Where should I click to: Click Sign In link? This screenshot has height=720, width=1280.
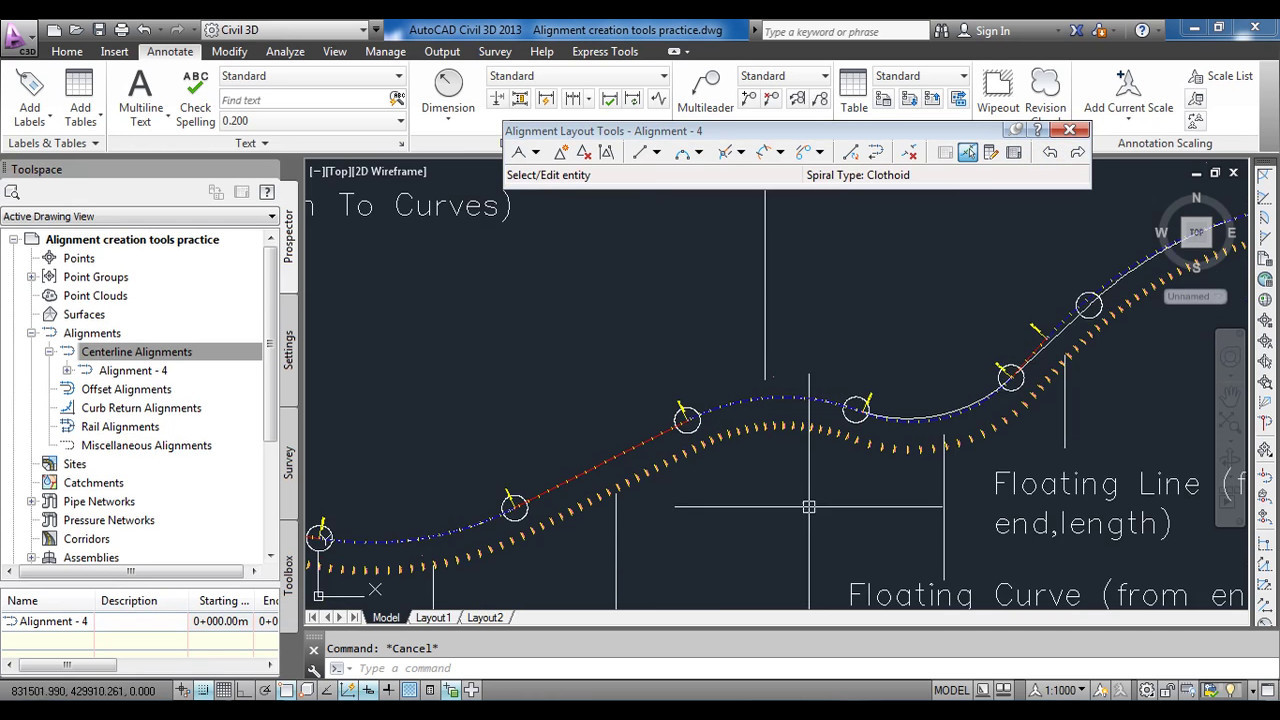(x=992, y=31)
